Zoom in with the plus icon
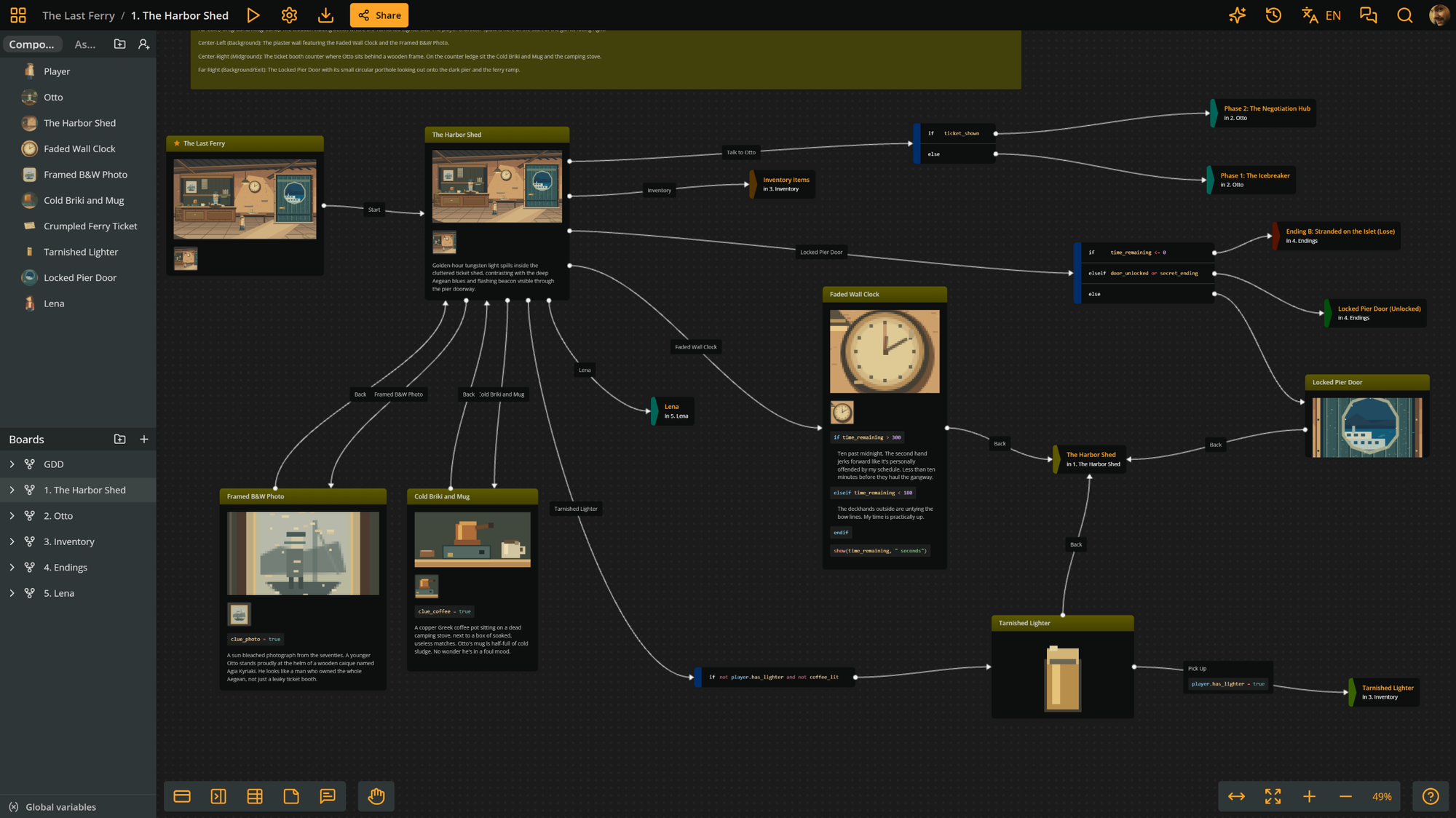Viewport: 1456px width, 818px height. (1309, 796)
